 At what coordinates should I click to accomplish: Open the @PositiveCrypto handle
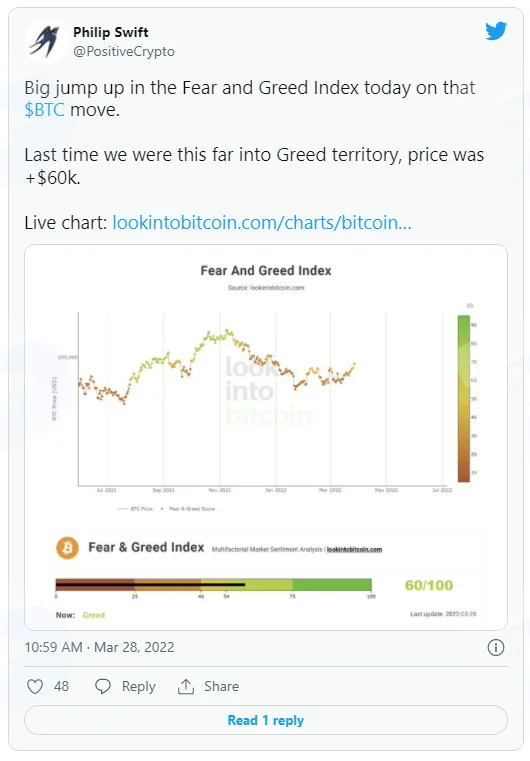tap(124, 51)
